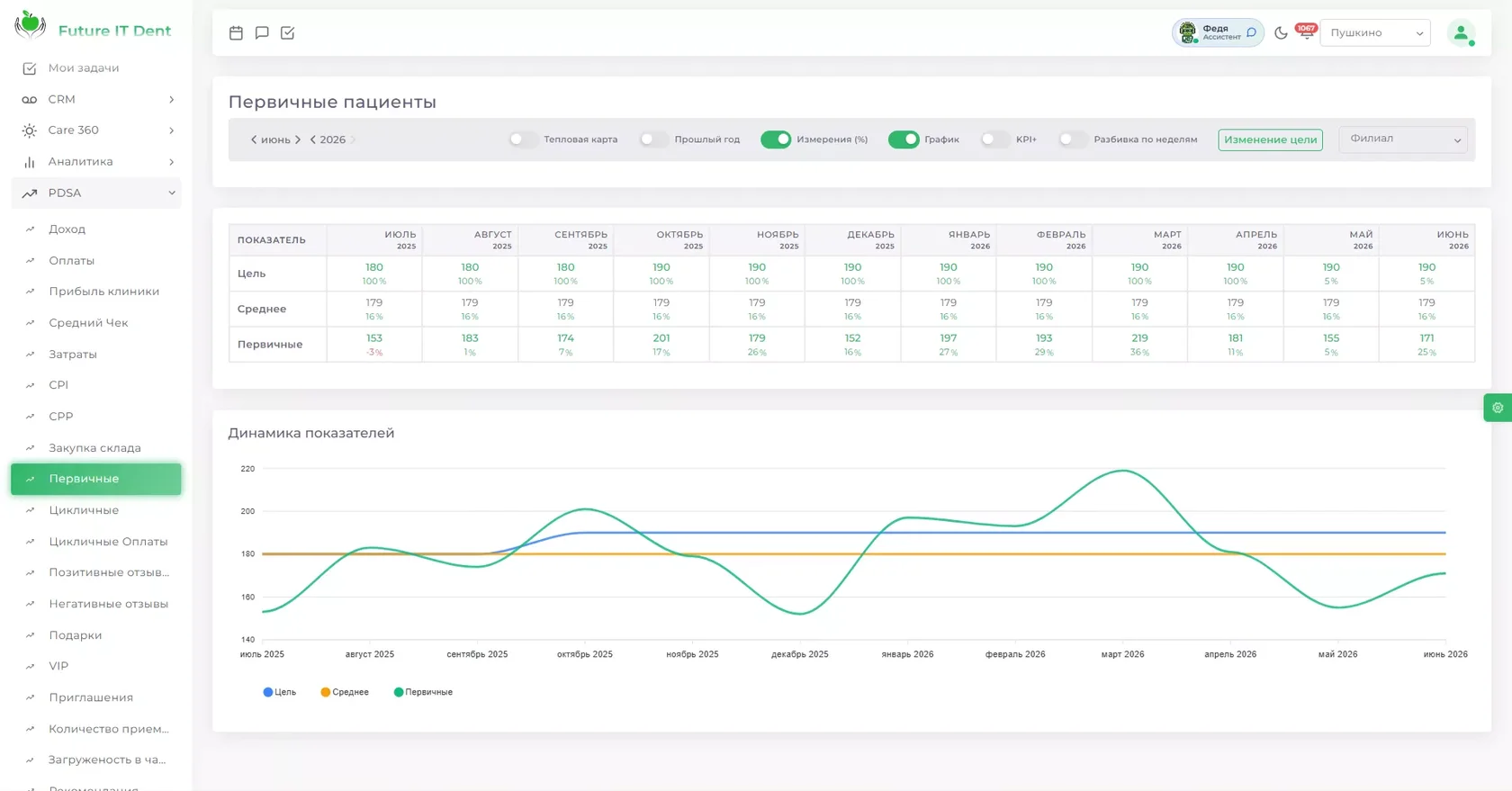Select Цикличные in sidebar

[96, 510]
